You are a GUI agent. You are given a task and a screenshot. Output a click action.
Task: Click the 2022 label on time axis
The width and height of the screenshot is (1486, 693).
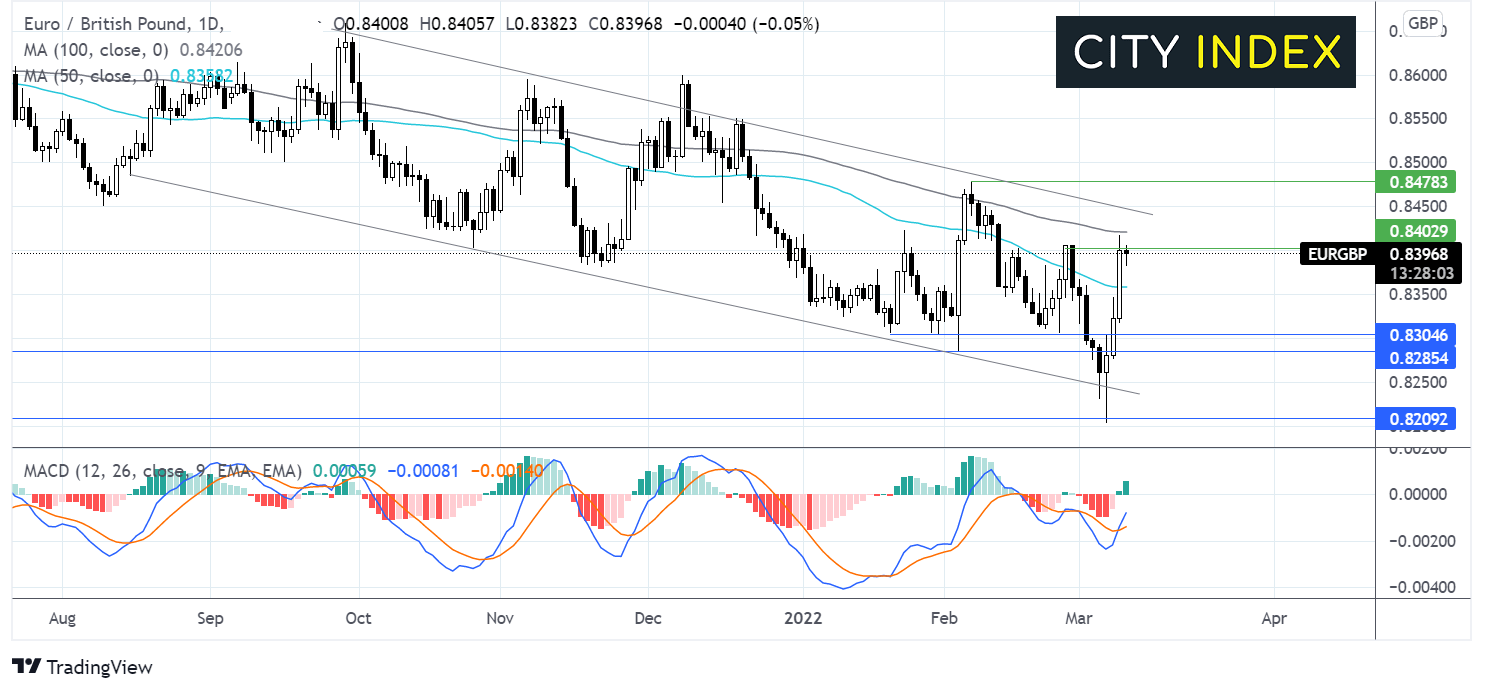pyautogui.click(x=804, y=618)
